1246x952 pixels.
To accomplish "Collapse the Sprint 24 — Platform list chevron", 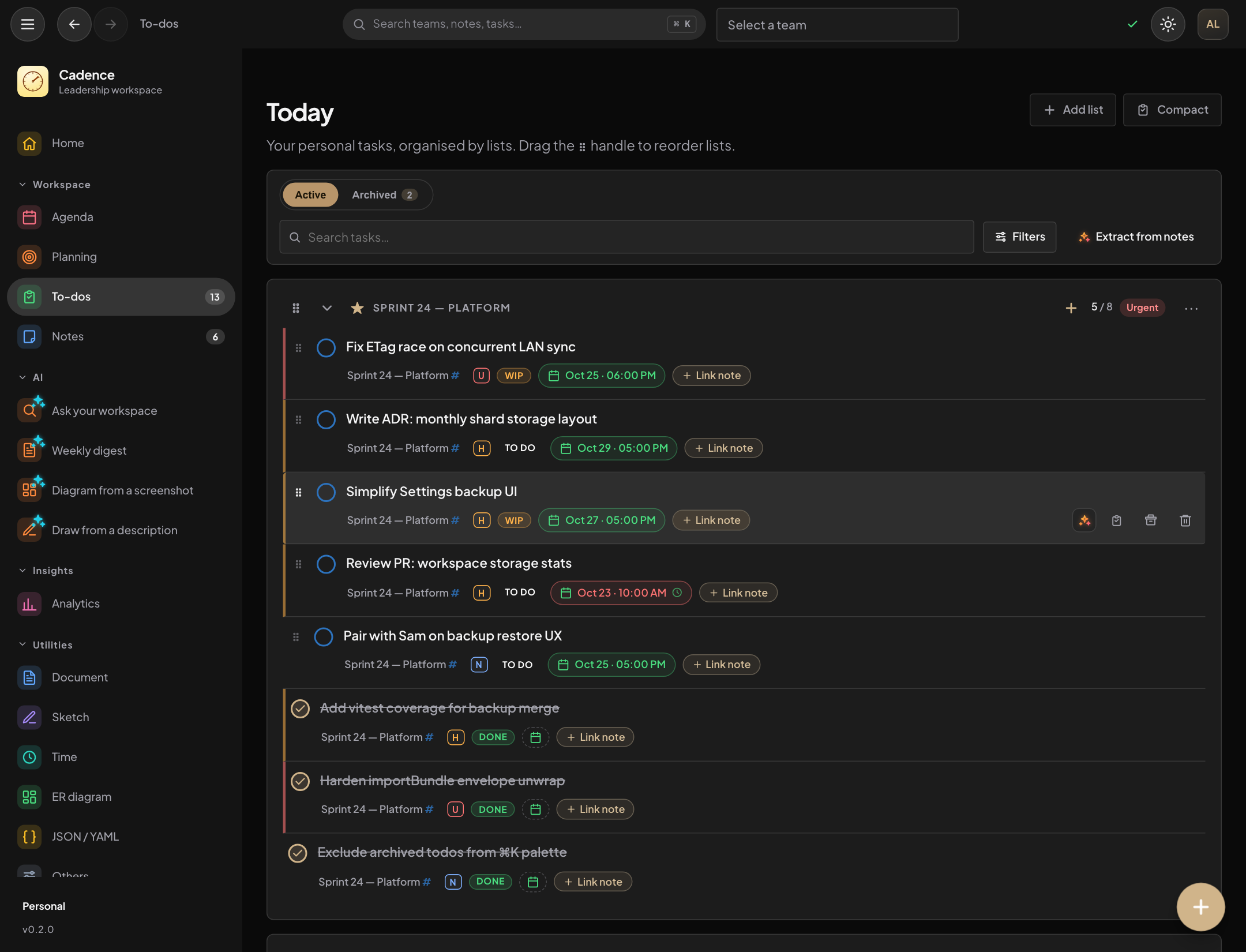I will pyautogui.click(x=326, y=308).
